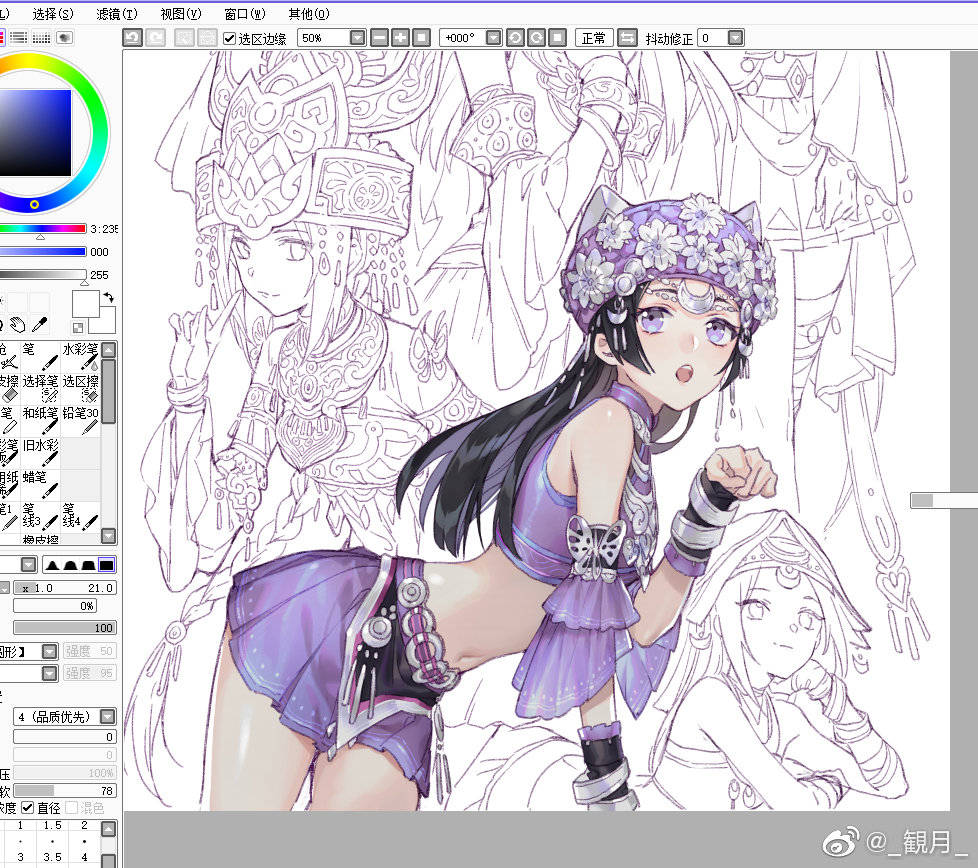Click the brush size slider showing 21.0

[65, 587]
